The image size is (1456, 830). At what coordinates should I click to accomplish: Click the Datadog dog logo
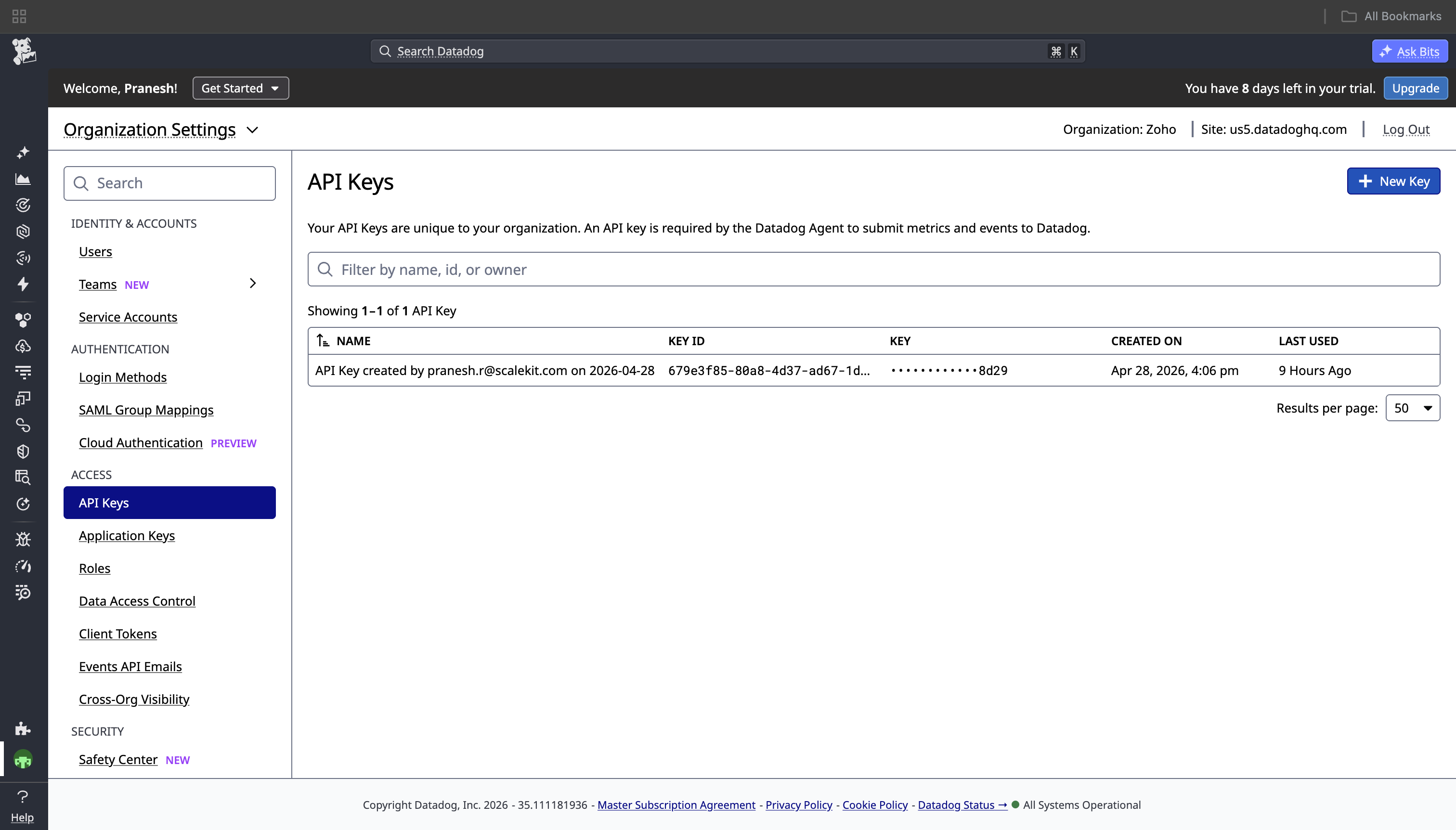point(24,52)
